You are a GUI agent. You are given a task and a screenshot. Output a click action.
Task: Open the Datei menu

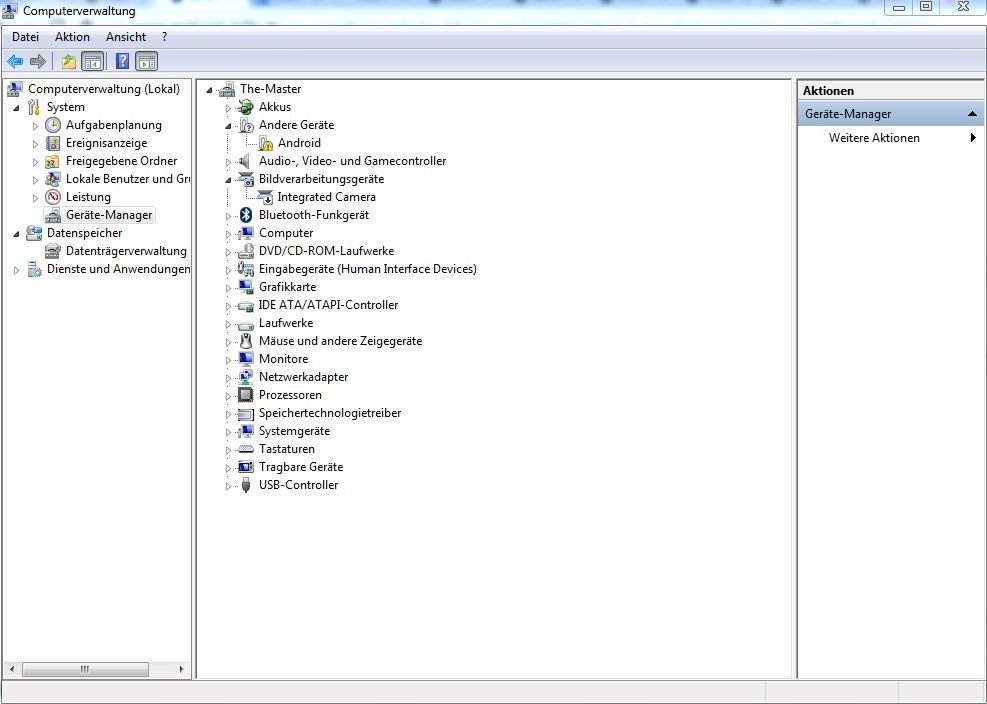(x=25, y=37)
